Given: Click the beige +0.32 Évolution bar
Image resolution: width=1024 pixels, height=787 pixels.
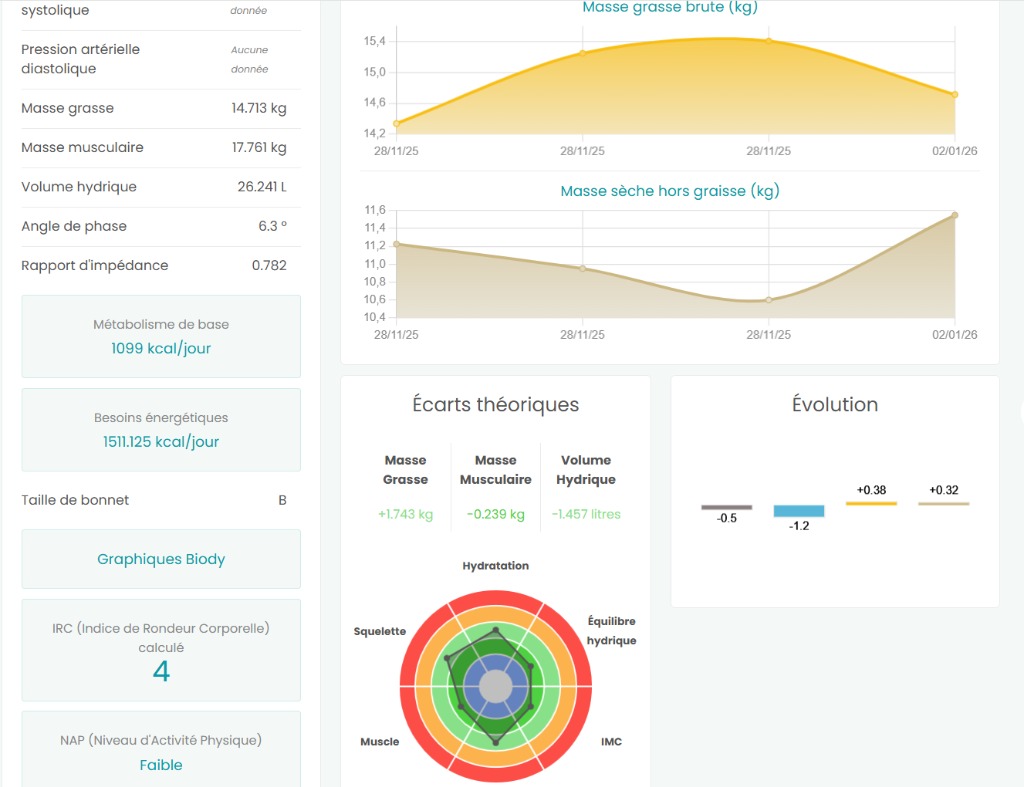Looking at the screenshot, I should point(943,503).
